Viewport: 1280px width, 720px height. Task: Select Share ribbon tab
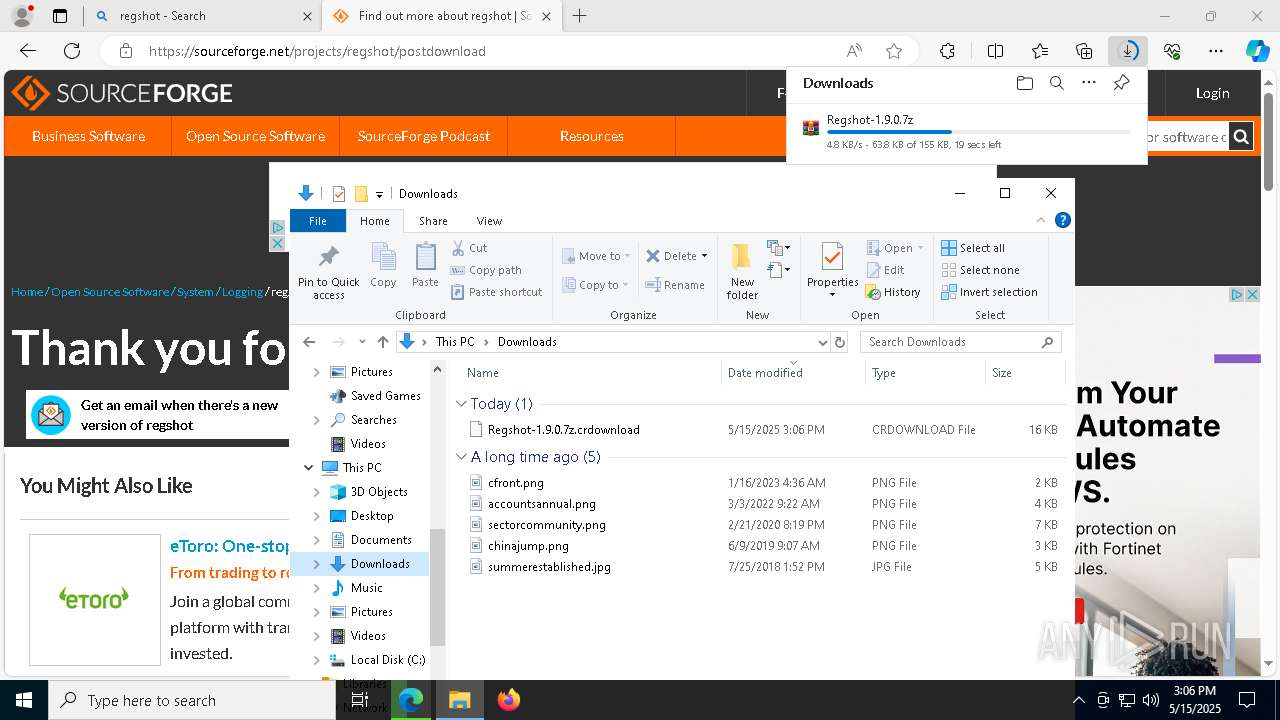pyautogui.click(x=433, y=221)
